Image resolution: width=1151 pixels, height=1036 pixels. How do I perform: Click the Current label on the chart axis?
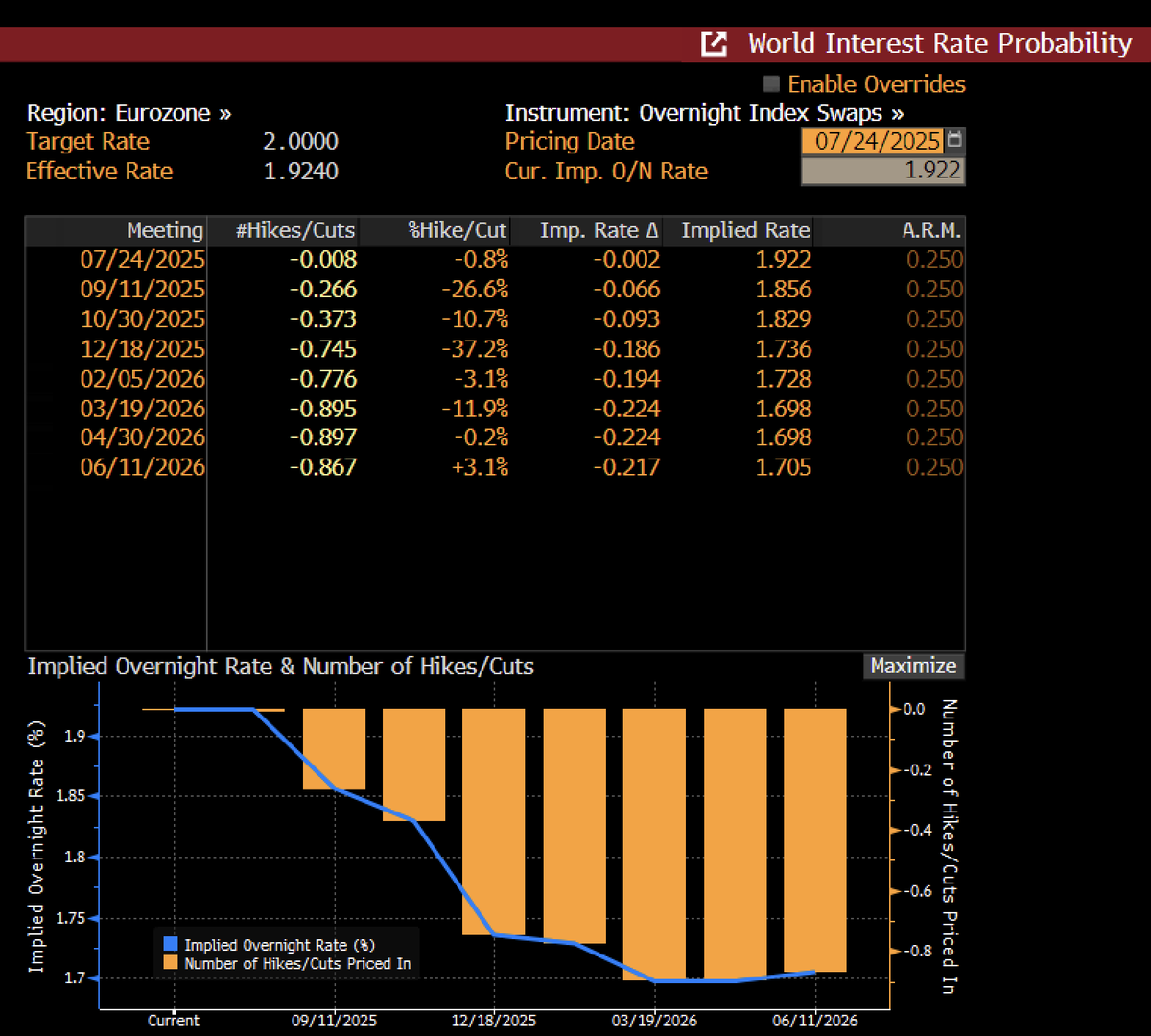(174, 1021)
